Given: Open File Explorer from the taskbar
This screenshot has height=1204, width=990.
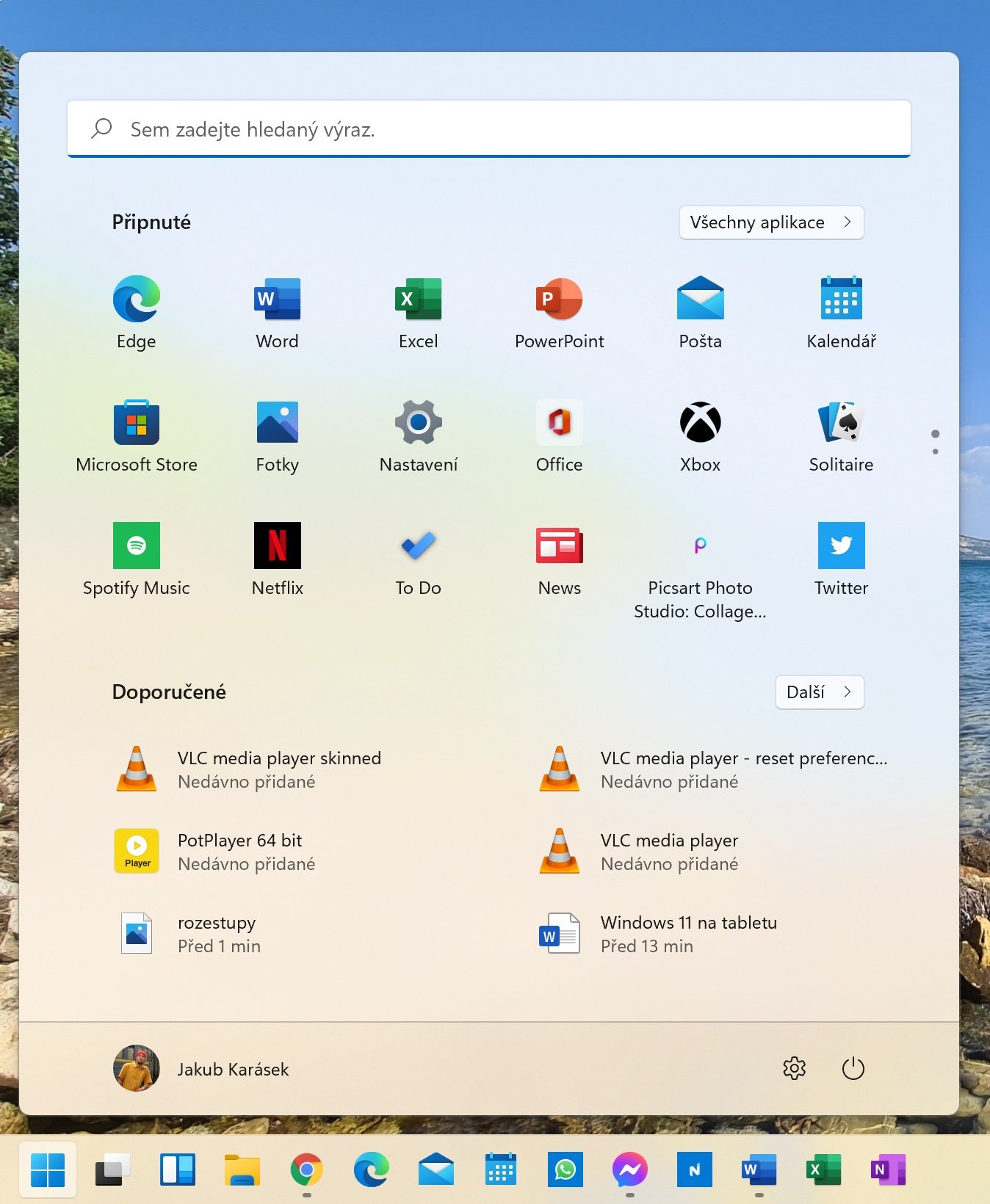Looking at the screenshot, I should click(242, 1169).
